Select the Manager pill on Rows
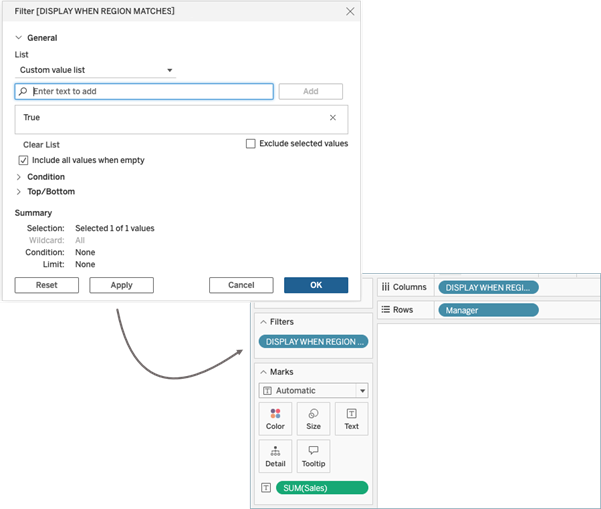601x509 pixels. point(488,310)
